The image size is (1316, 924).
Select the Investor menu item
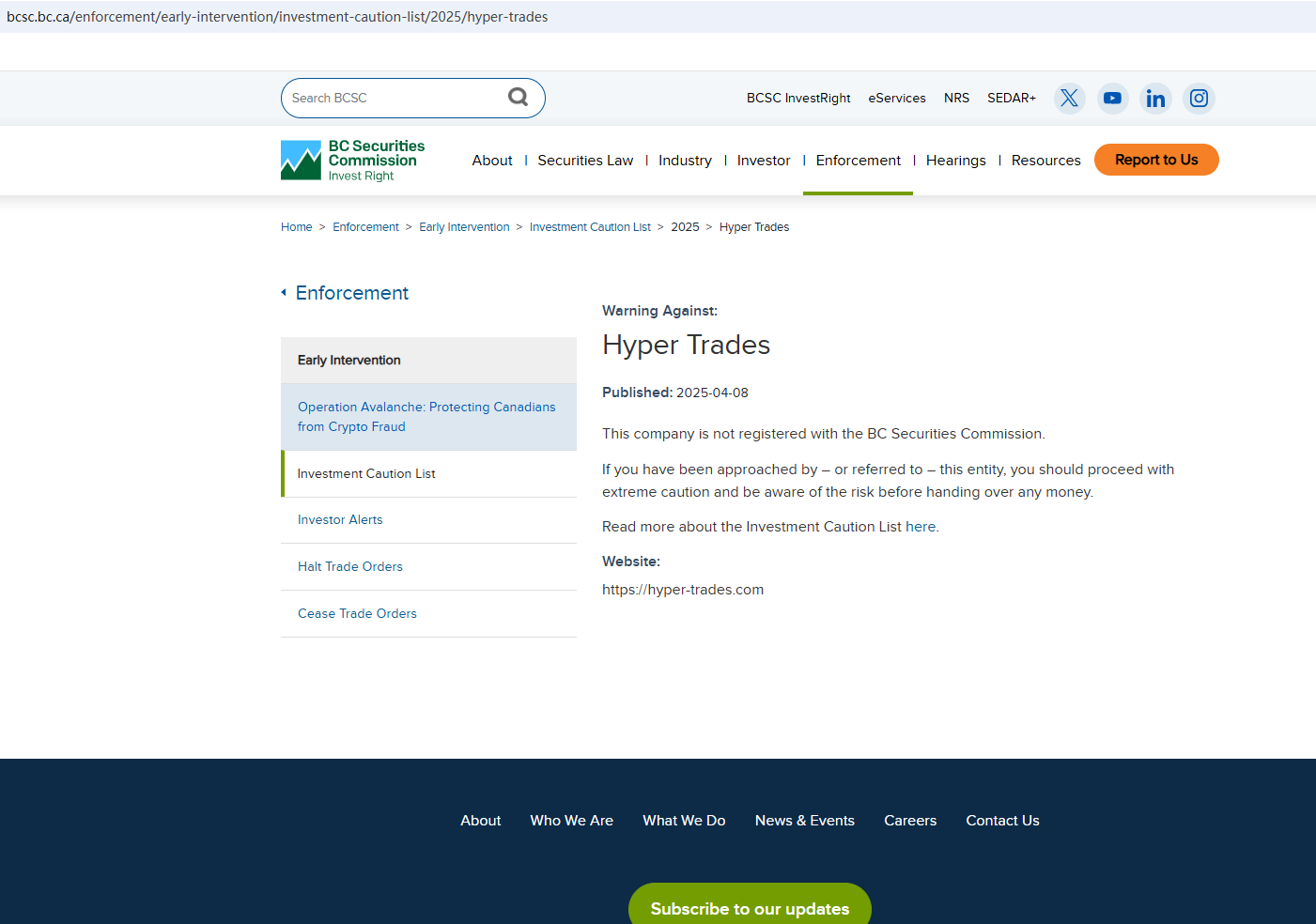(764, 161)
